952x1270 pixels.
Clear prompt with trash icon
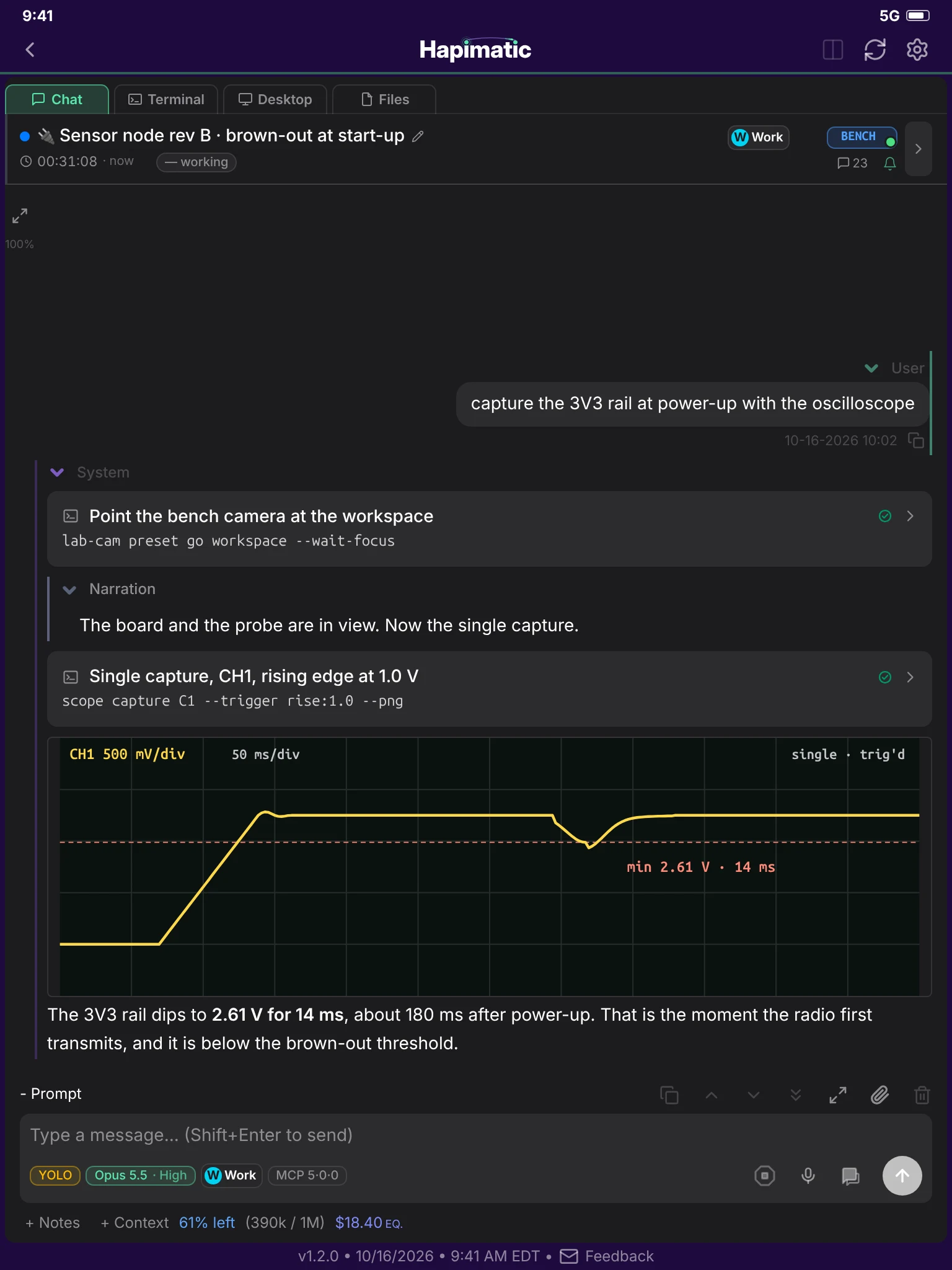[x=922, y=1095]
